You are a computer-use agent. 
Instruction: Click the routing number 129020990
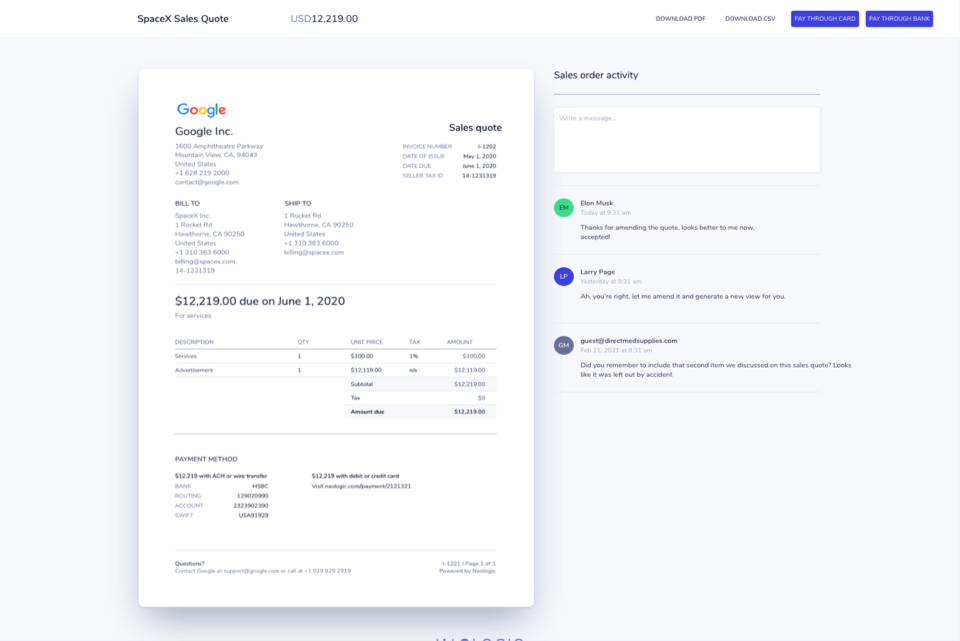[252, 496]
